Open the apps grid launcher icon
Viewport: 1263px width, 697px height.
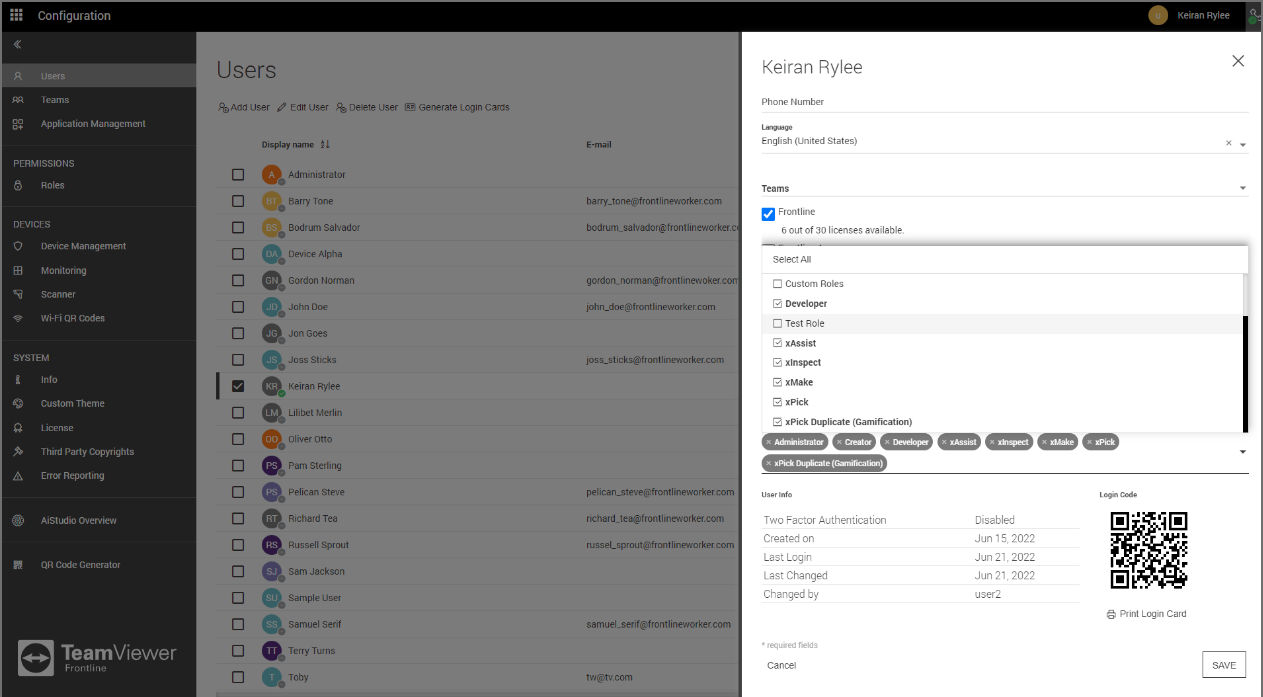[16, 15]
